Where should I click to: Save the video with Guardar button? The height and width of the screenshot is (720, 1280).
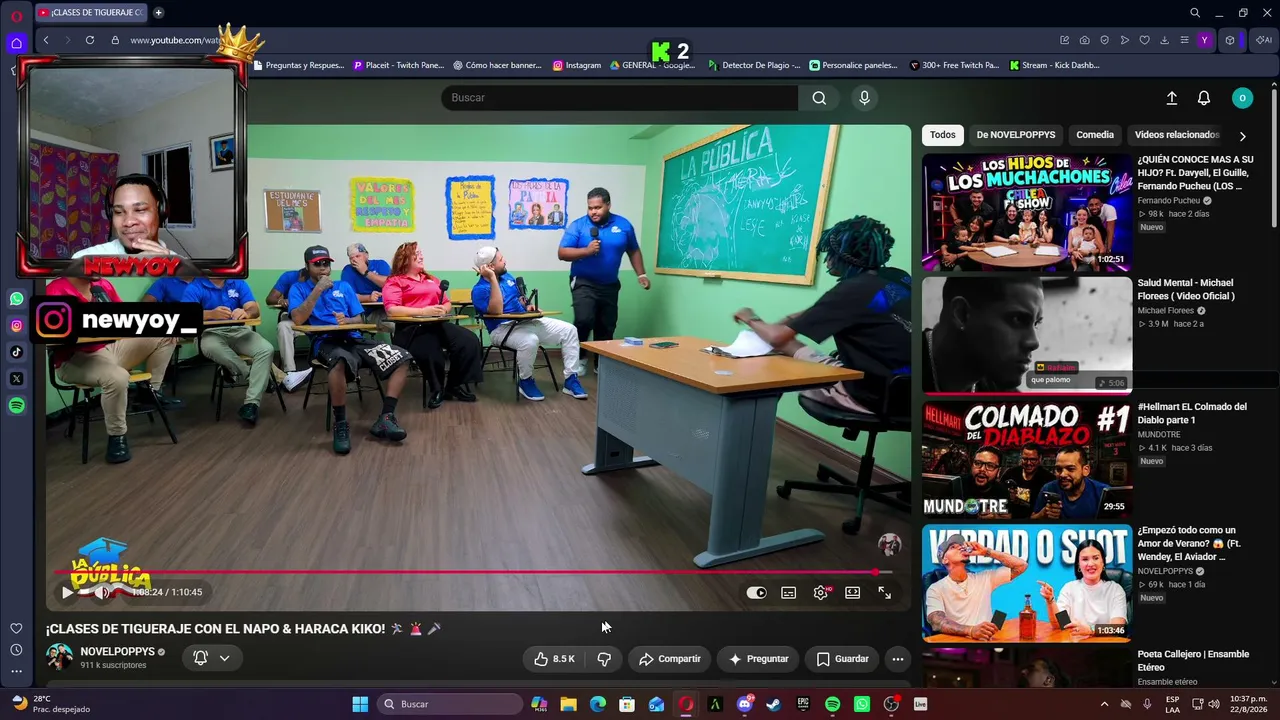[x=842, y=659]
